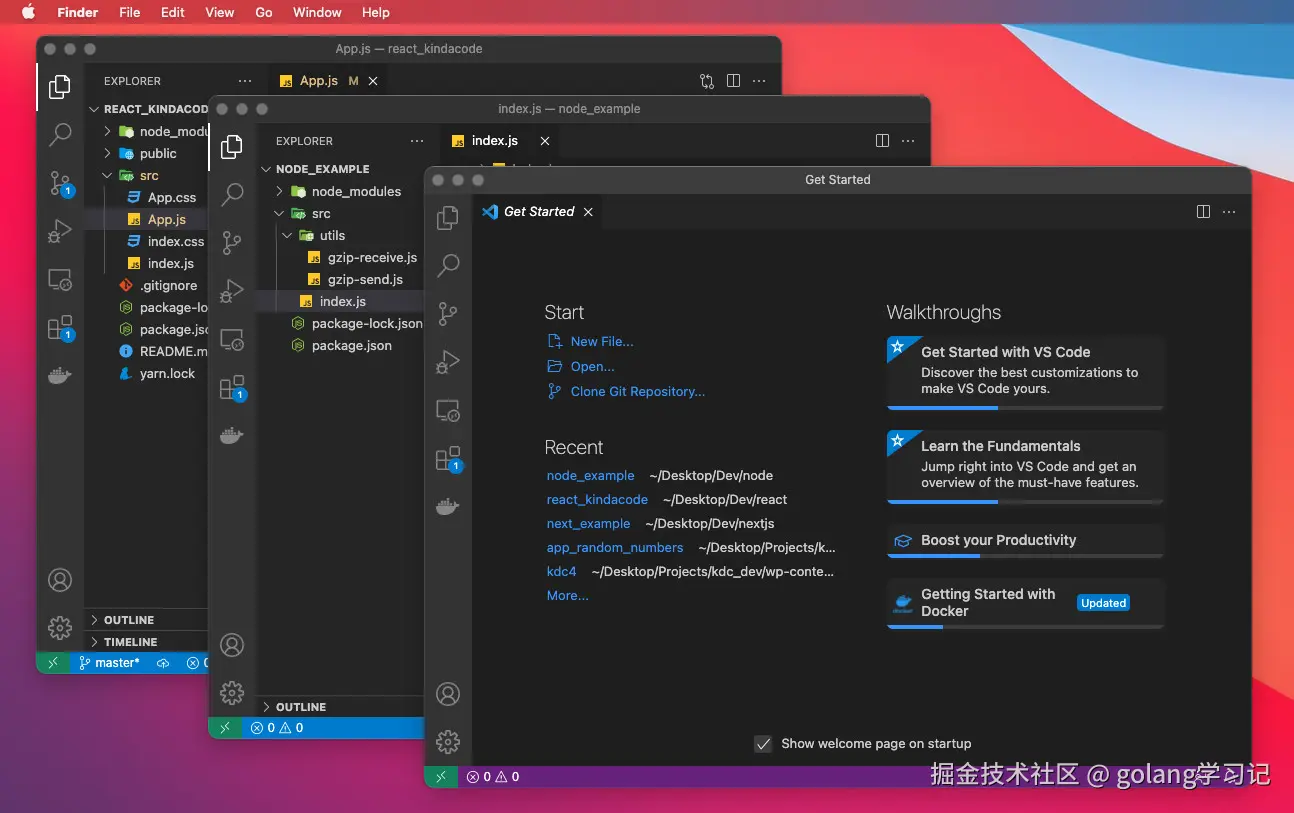Close the Get Started tab
Viewport: 1294px width, 813px height.
588,212
